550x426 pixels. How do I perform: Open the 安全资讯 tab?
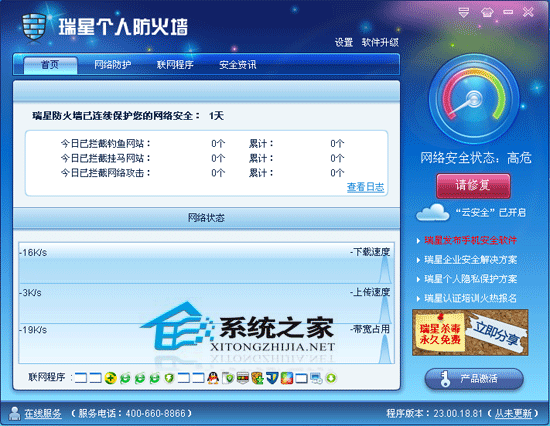(237, 65)
